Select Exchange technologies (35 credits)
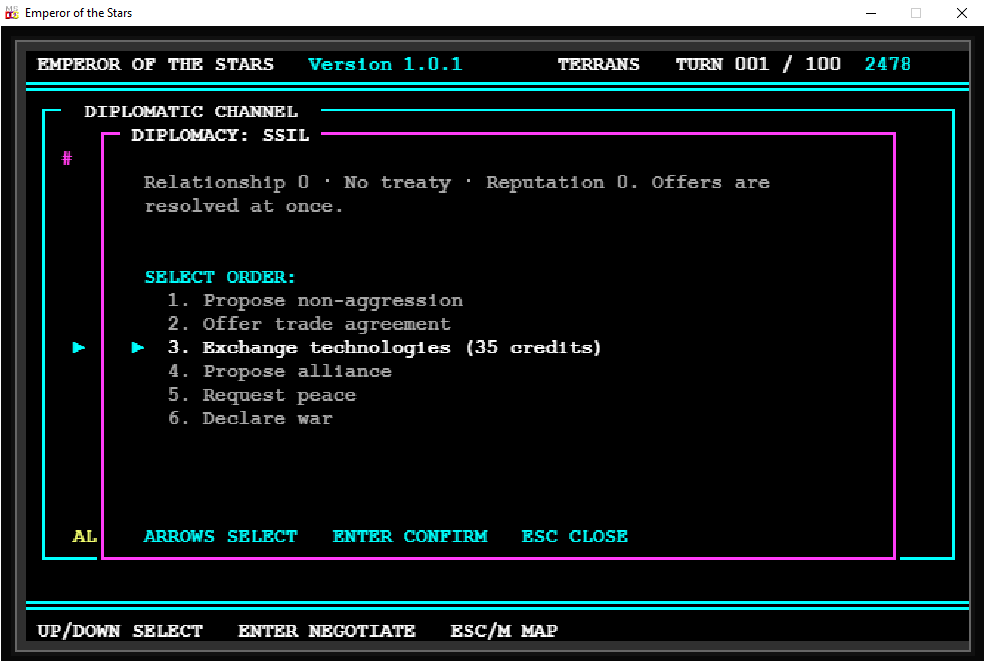Screen dimensions: 984x661 point(384,348)
